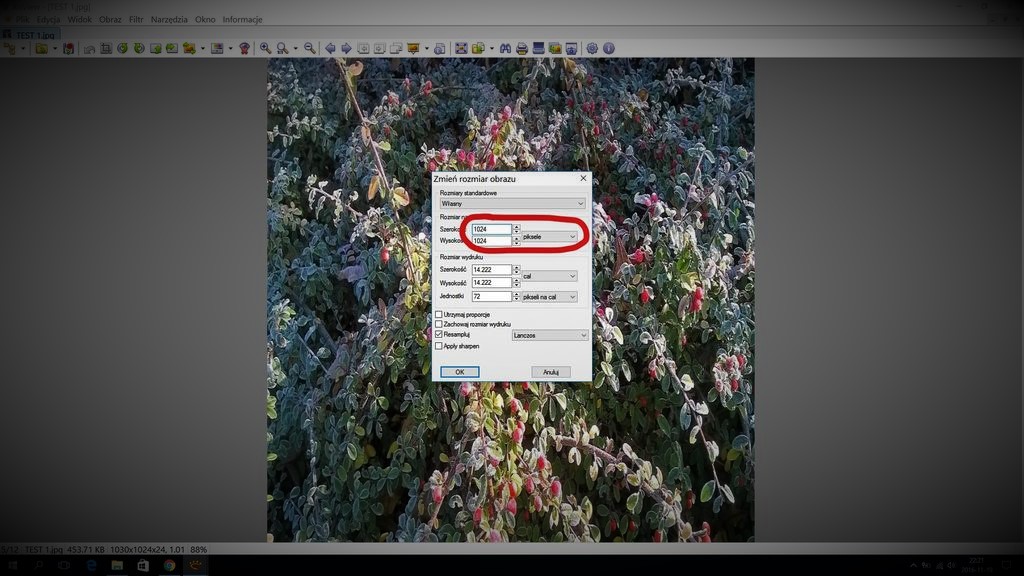Open the Lanczos resample method dropdown
Image resolution: width=1024 pixels, height=576 pixels.
550,335
